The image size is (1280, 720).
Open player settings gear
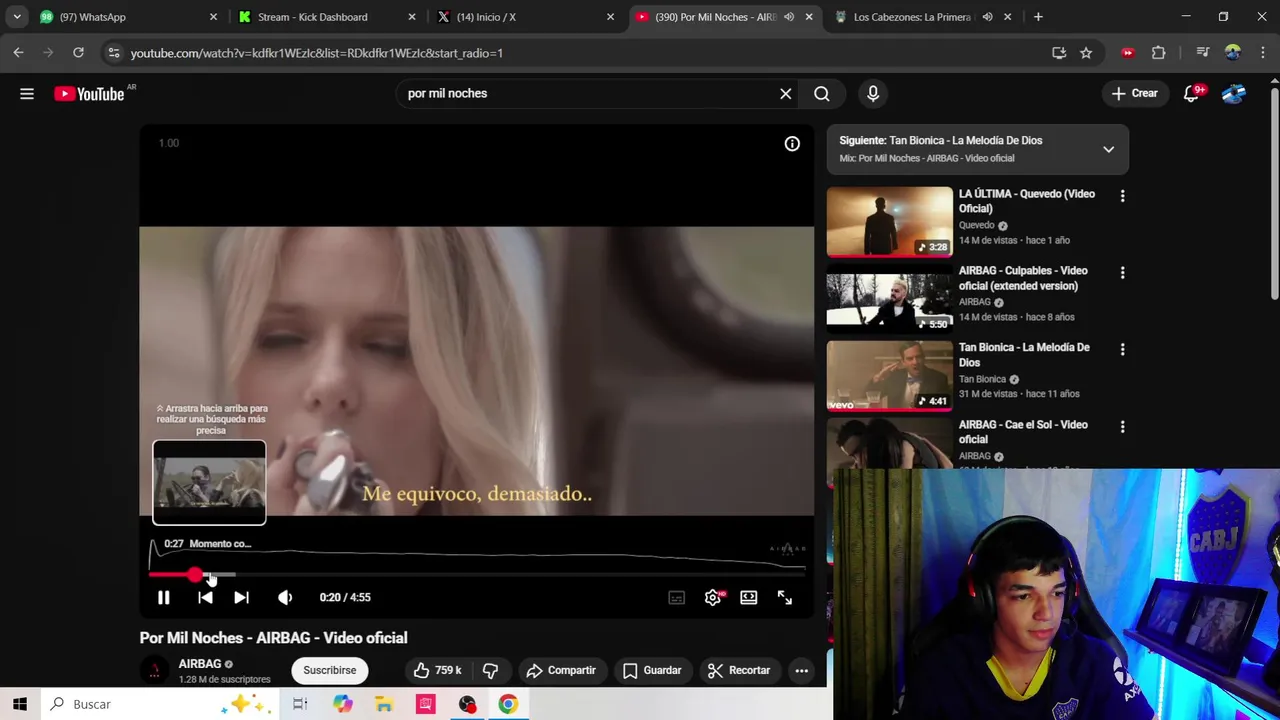pos(713,598)
